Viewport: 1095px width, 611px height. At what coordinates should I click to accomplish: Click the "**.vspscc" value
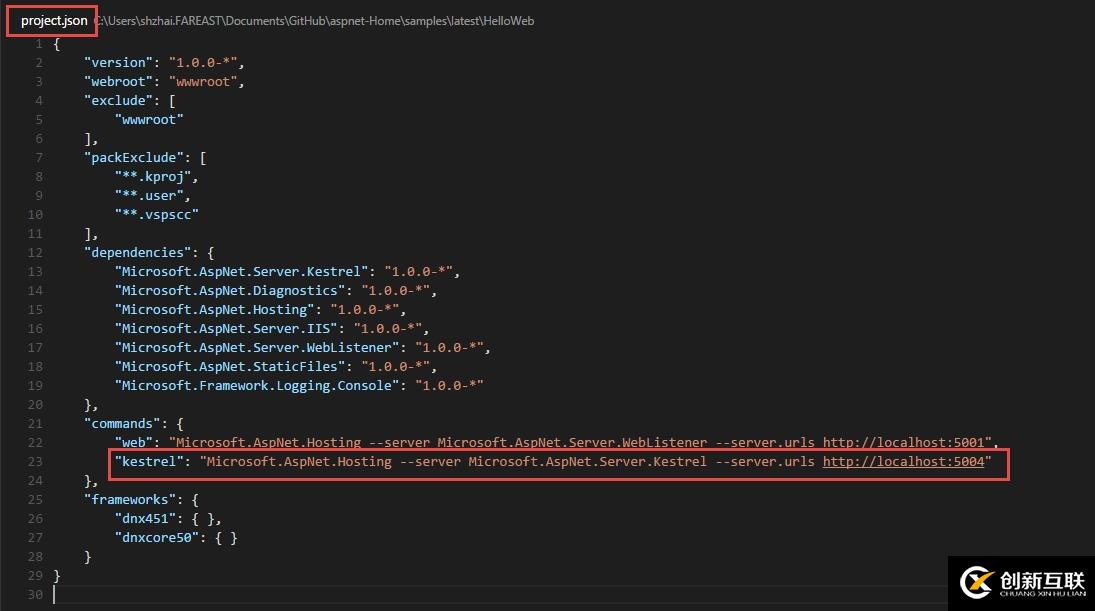156,214
